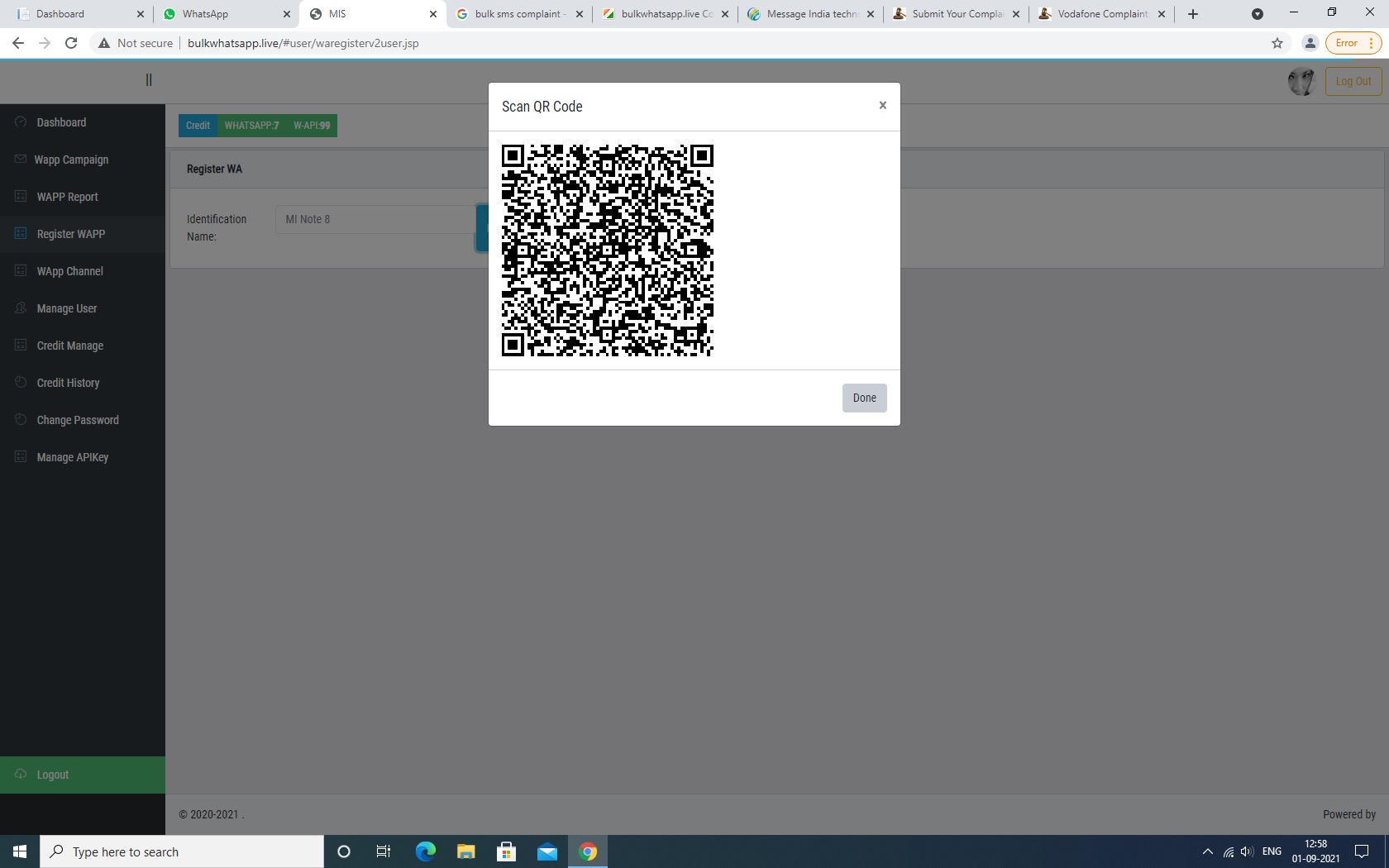This screenshot has height=868, width=1389.
Task: Click the WApp Channel sidebar icon
Action: pyautogui.click(x=21, y=271)
